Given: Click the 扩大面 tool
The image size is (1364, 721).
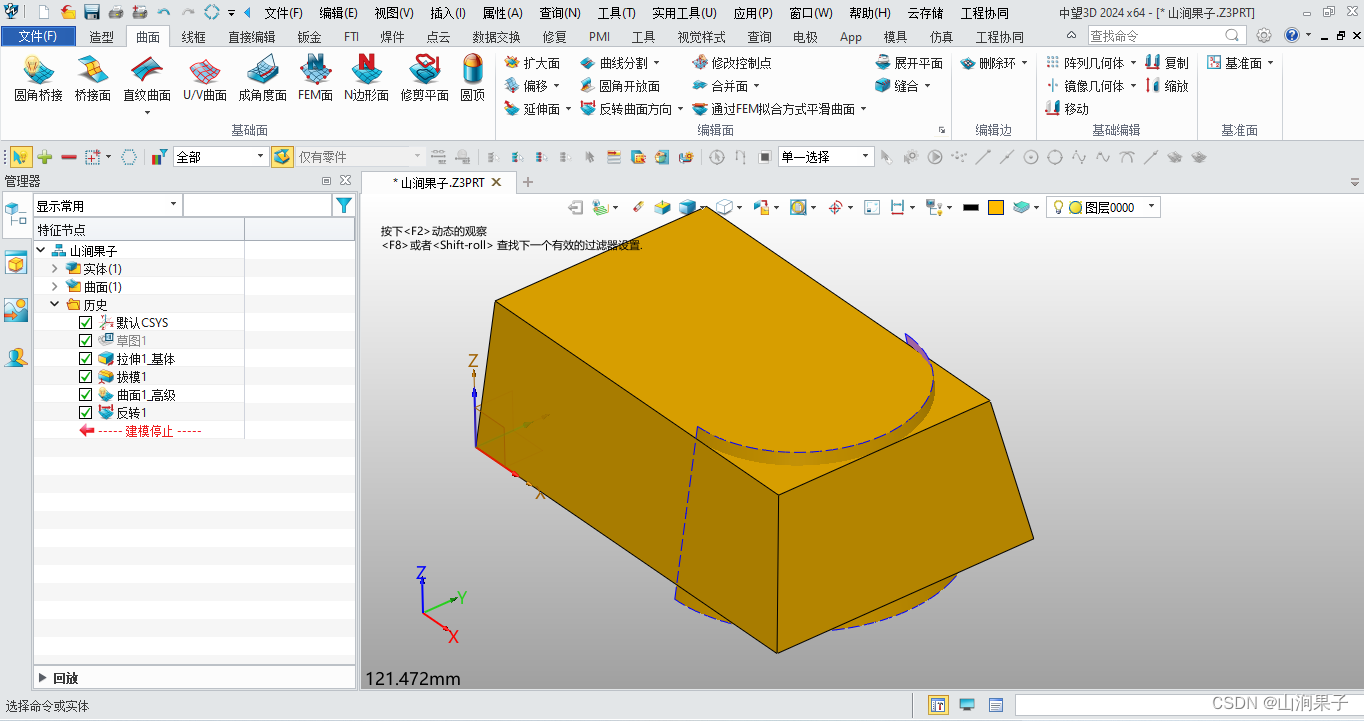Looking at the screenshot, I should click(x=532, y=63).
